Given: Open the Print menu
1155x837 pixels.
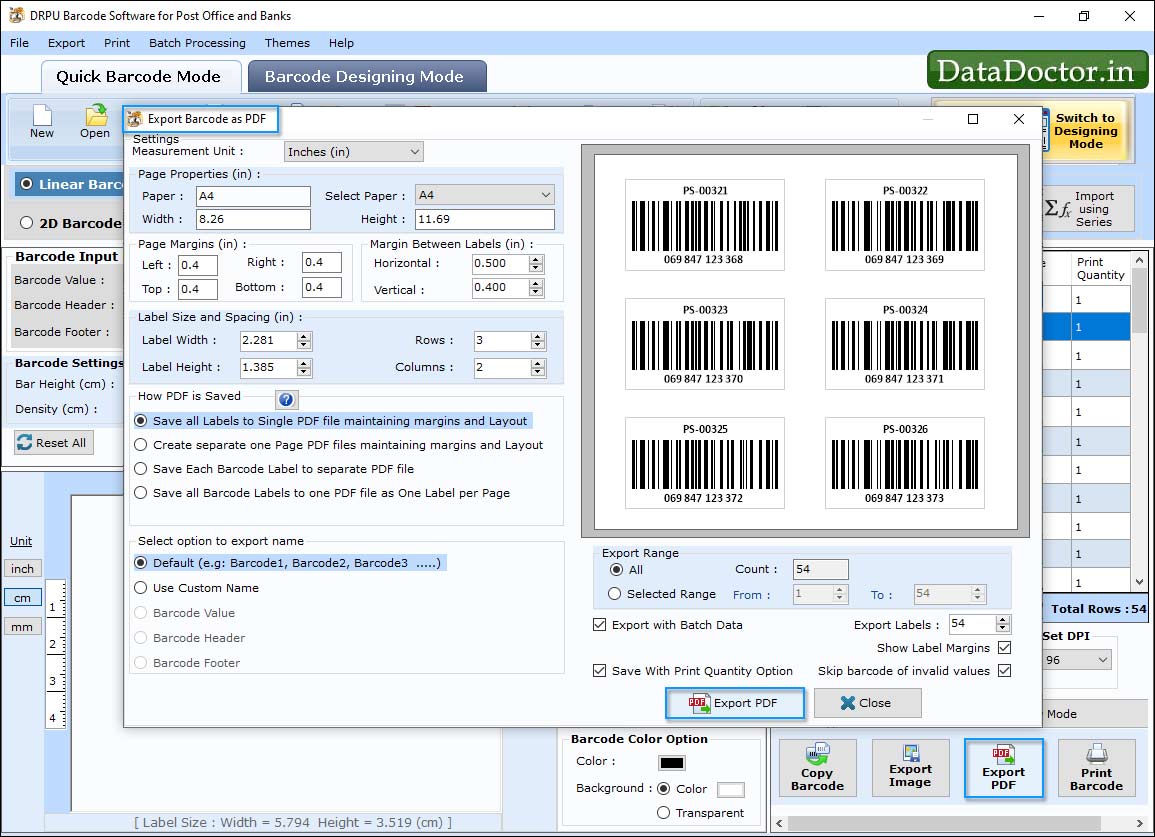Looking at the screenshot, I should tap(116, 43).
